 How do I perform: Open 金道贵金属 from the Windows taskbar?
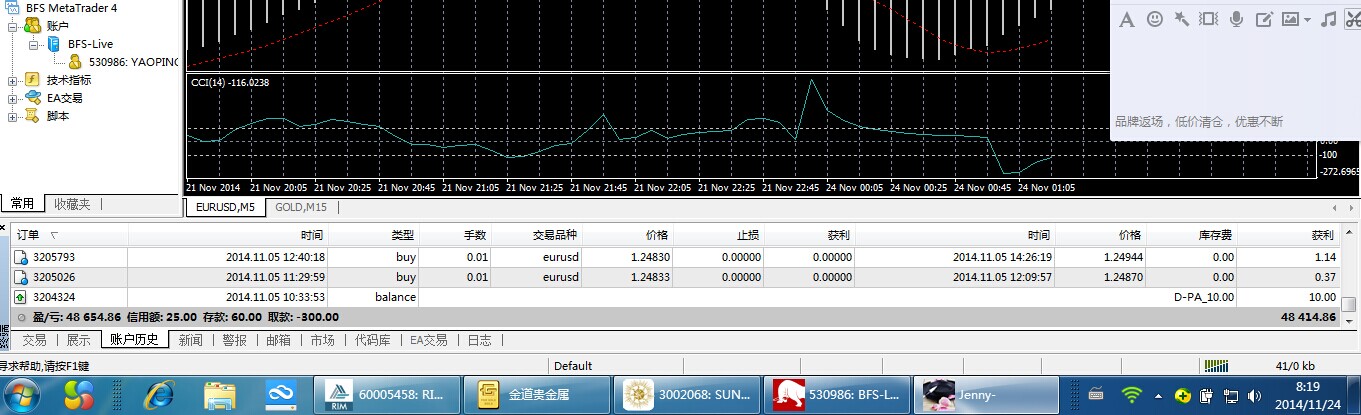point(540,395)
